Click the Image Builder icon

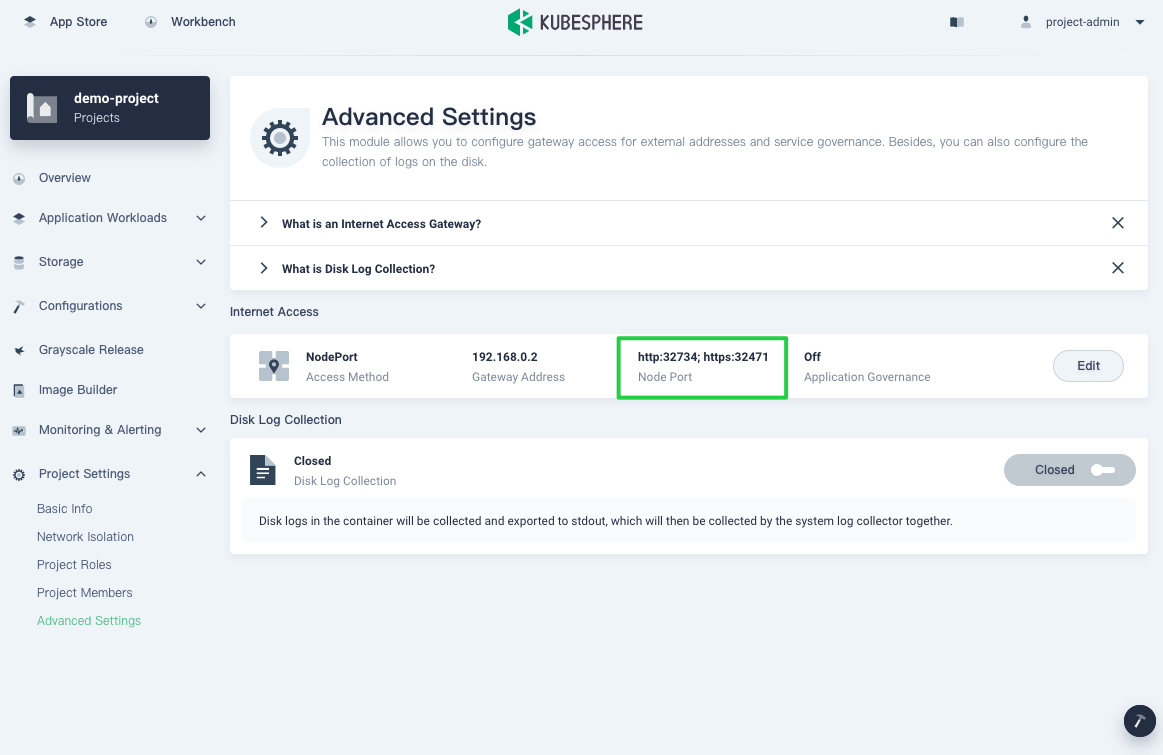[19, 390]
